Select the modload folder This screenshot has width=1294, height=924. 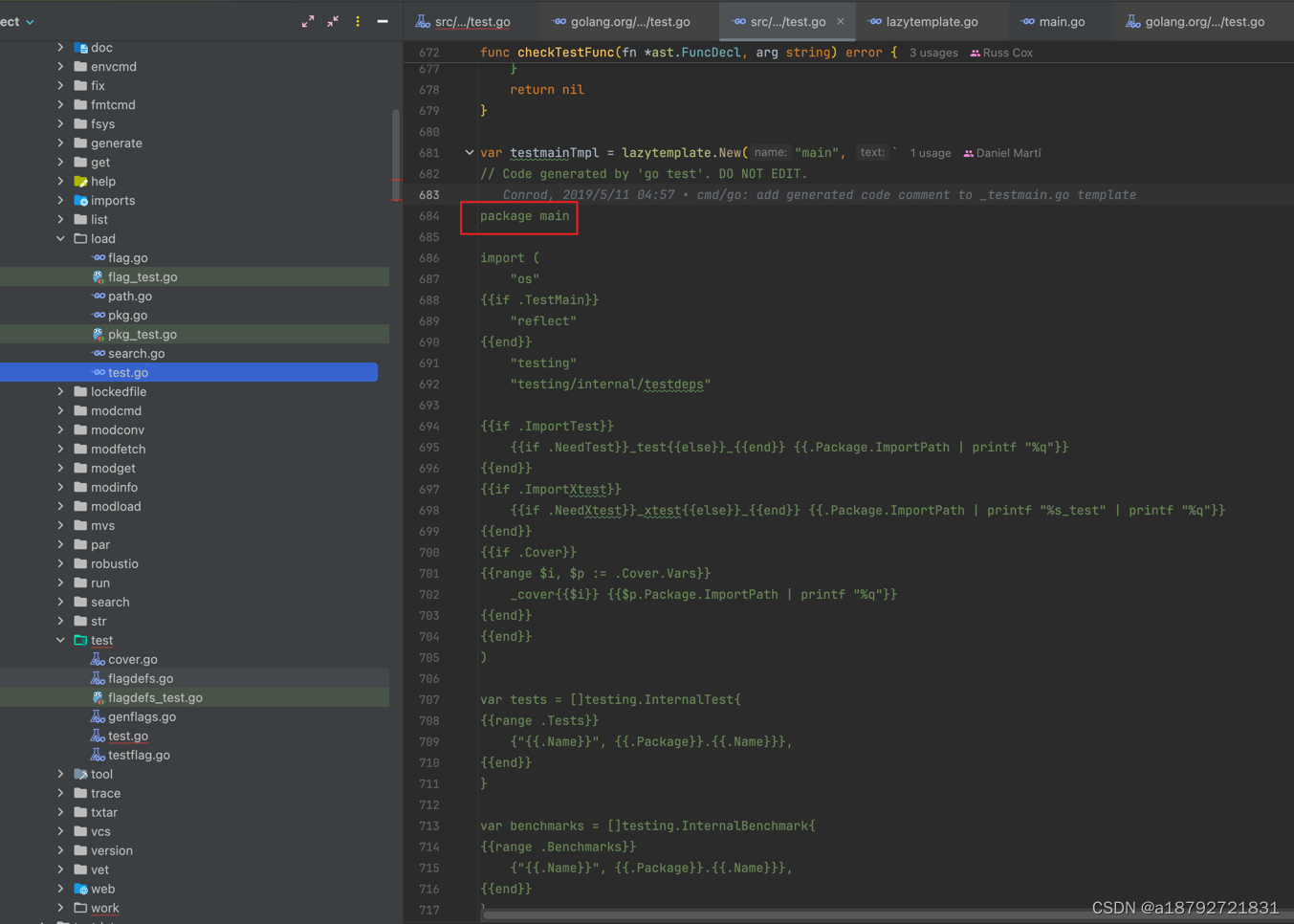116,506
